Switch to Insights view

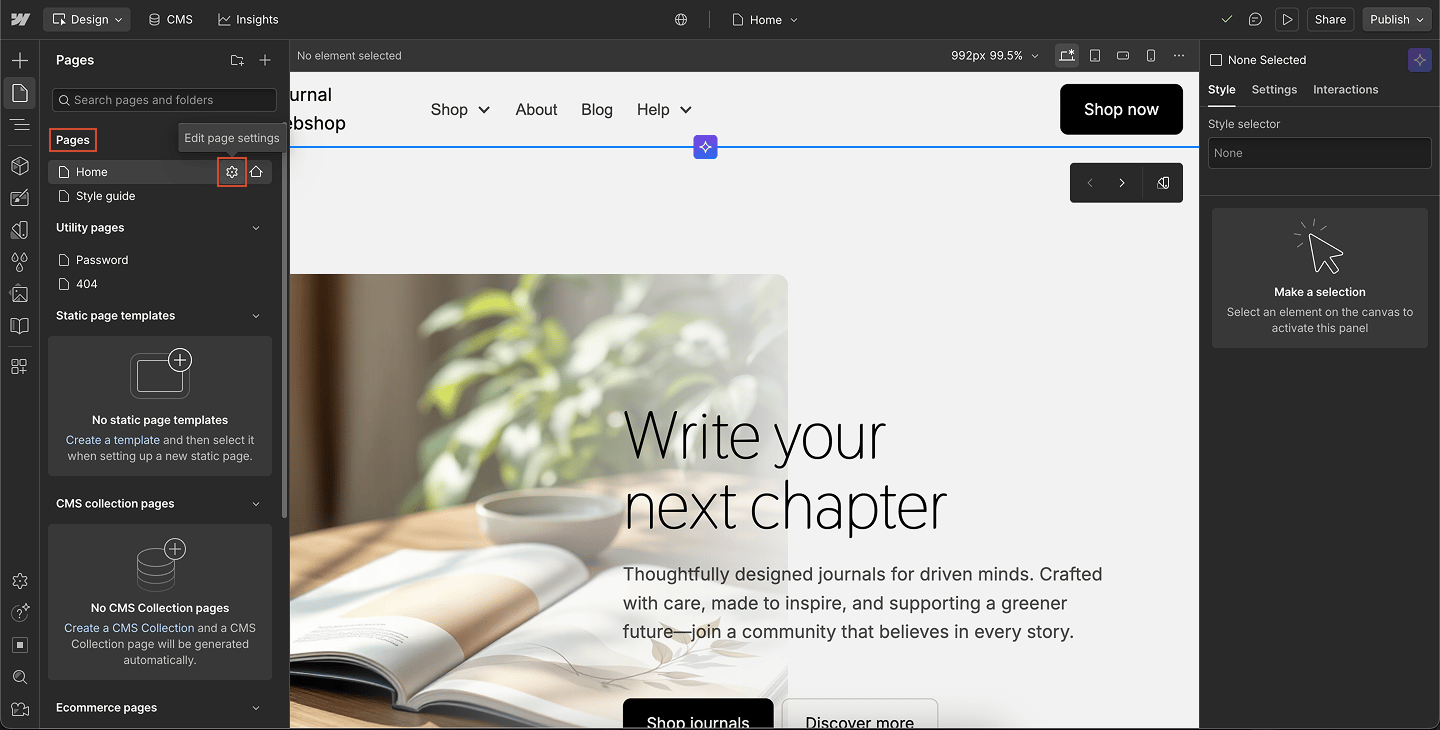click(248, 19)
